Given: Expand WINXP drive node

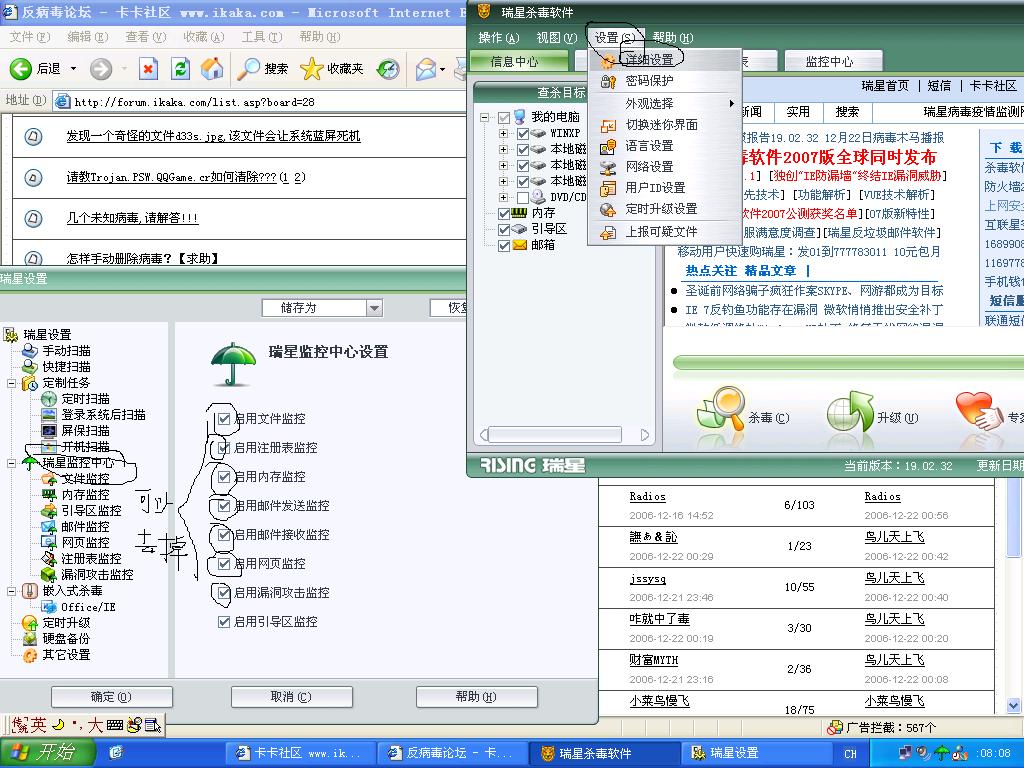Looking at the screenshot, I should (504, 133).
